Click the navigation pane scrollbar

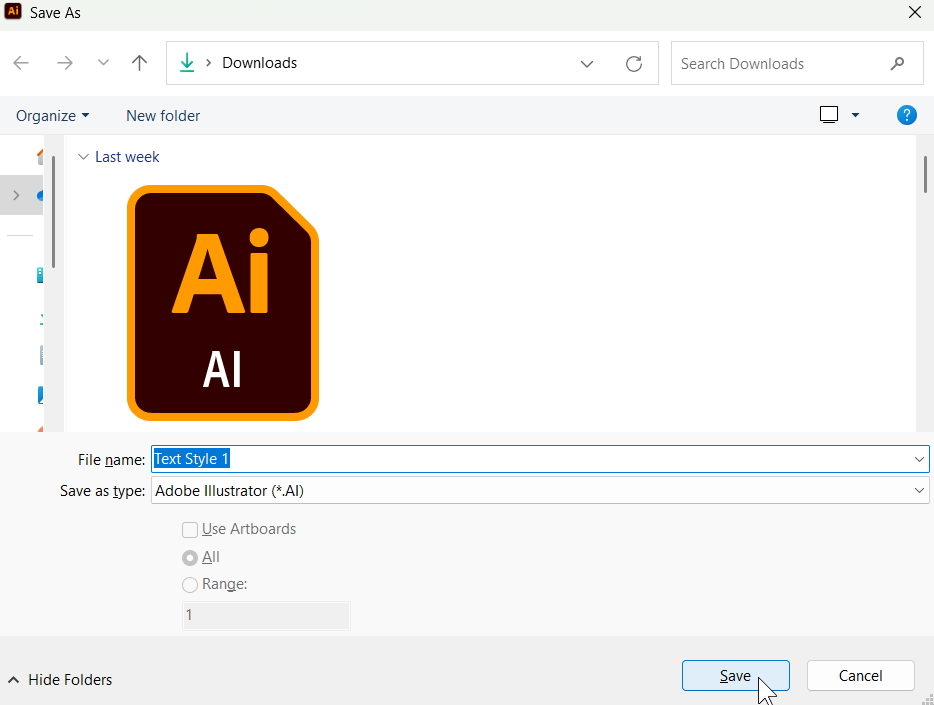[54, 211]
